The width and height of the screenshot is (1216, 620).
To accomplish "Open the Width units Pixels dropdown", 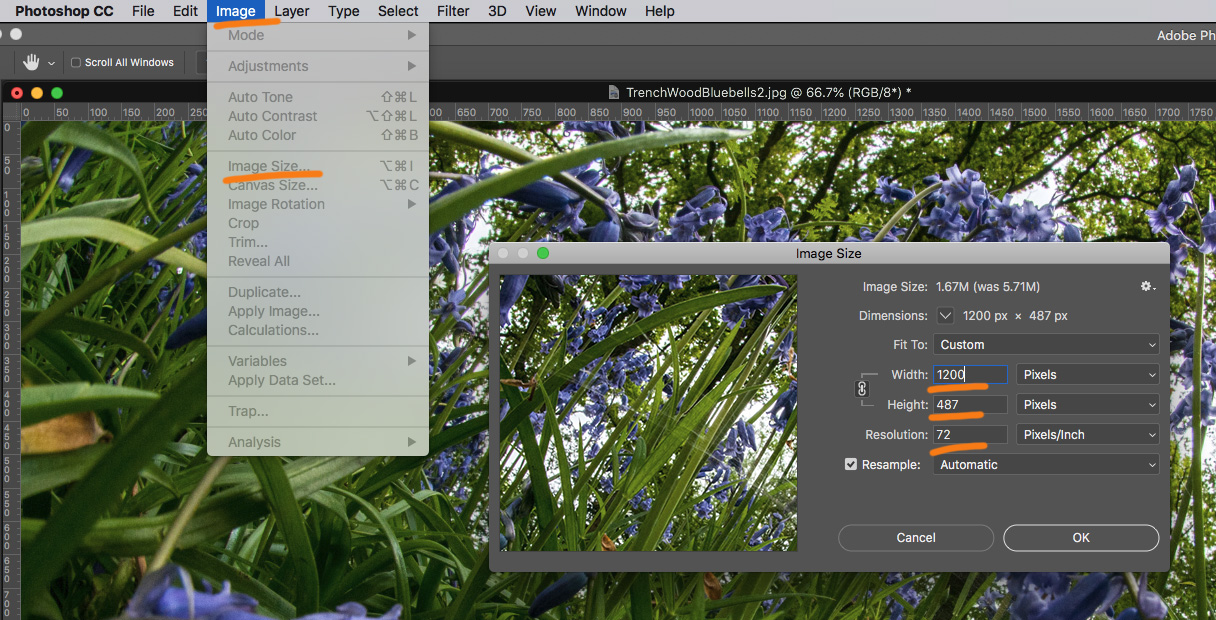I will 1087,375.
